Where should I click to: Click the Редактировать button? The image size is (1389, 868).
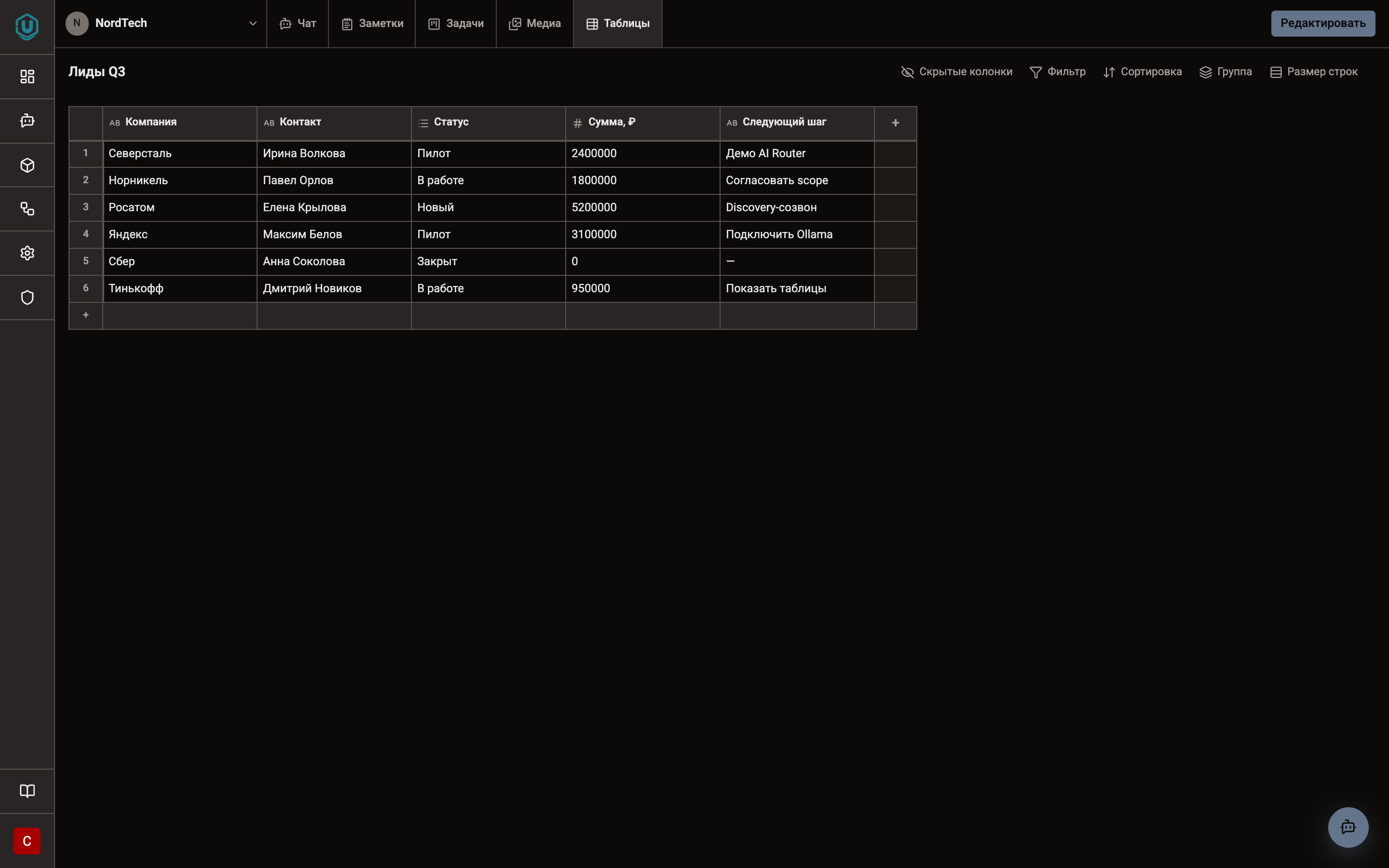coord(1323,24)
